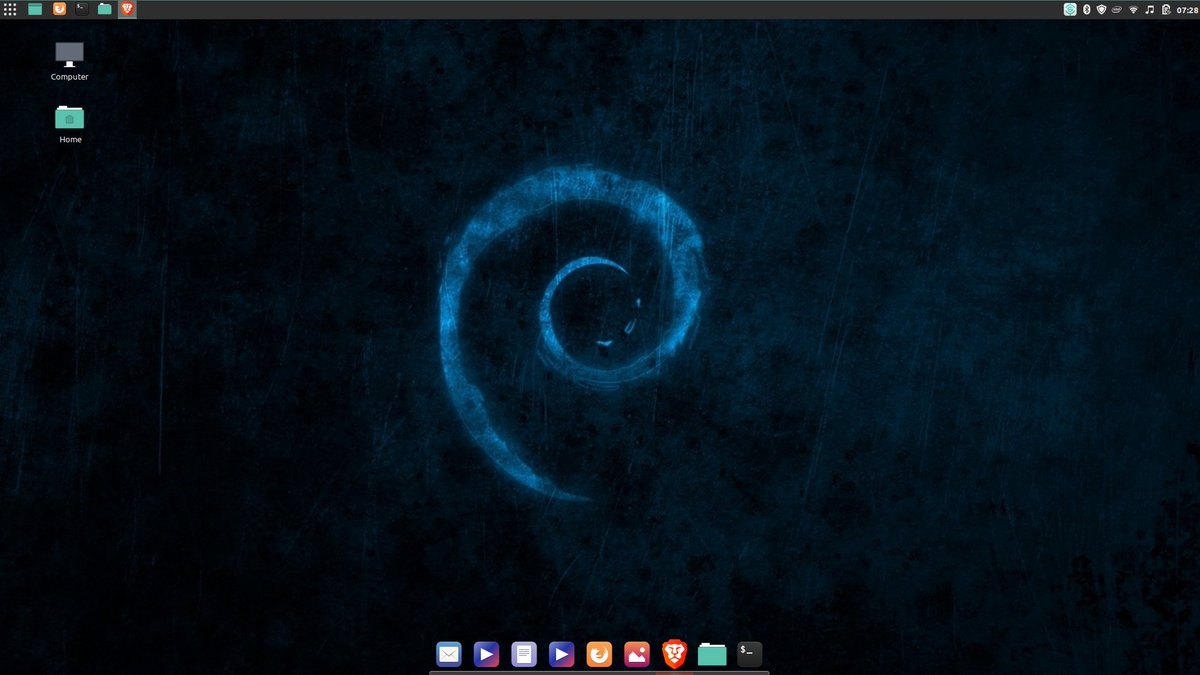
Task: Open the media player beside the Firefox dock icon
Action: pyautogui.click(x=562, y=654)
